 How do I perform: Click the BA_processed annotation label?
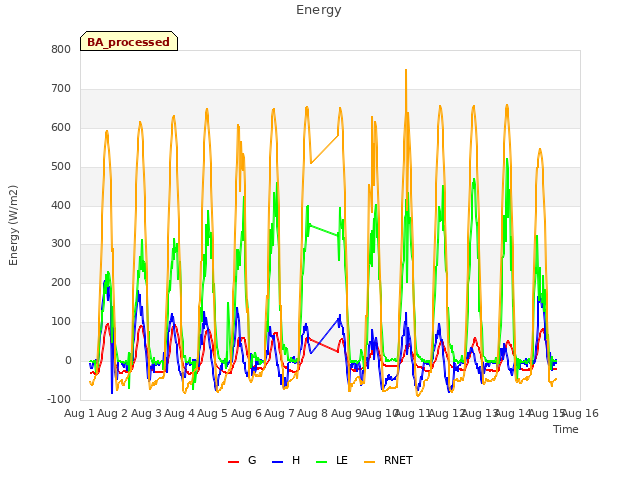129,41
